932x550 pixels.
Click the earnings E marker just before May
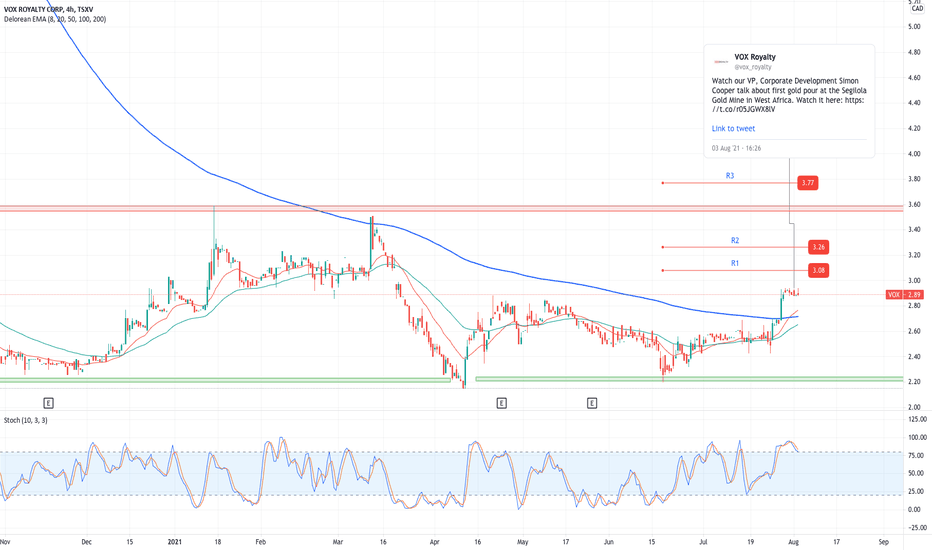(502, 403)
